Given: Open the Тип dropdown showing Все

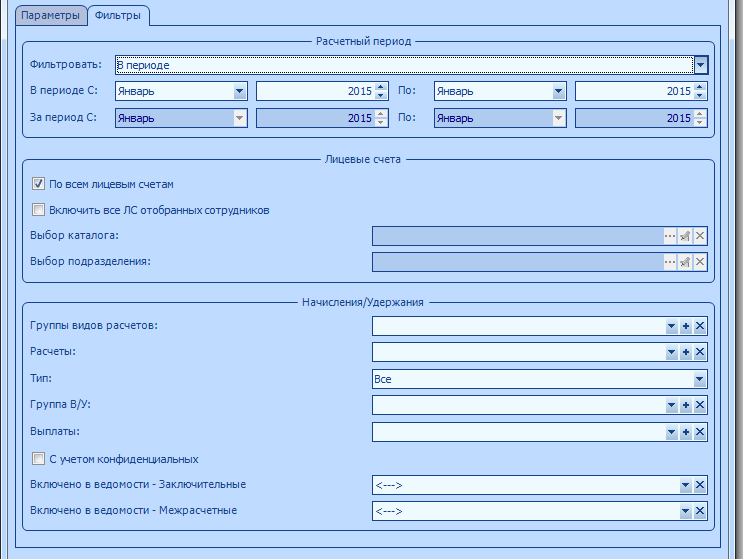Looking at the screenshot, I should click(699, 379).
